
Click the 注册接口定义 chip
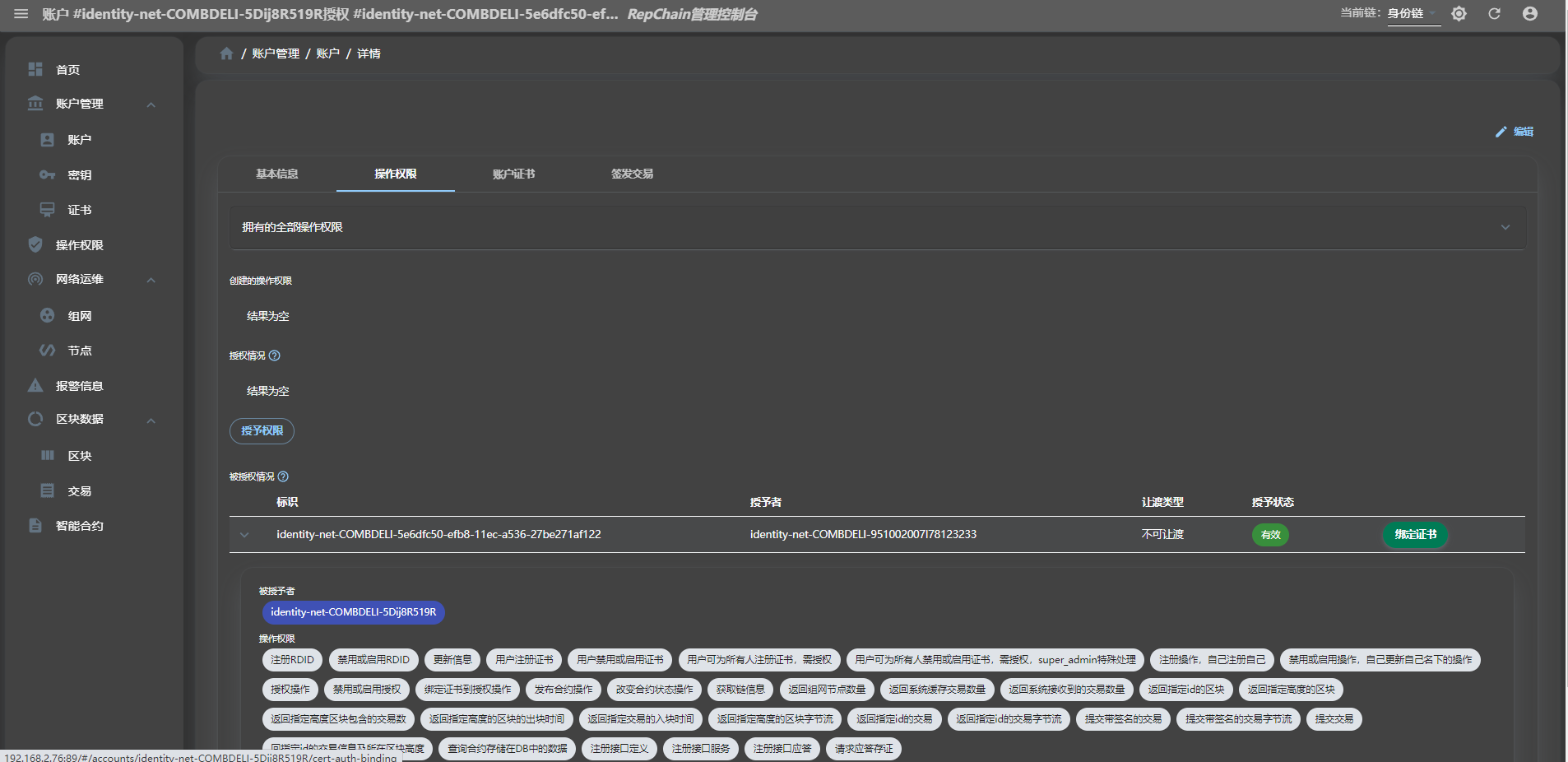coord(619,749)
